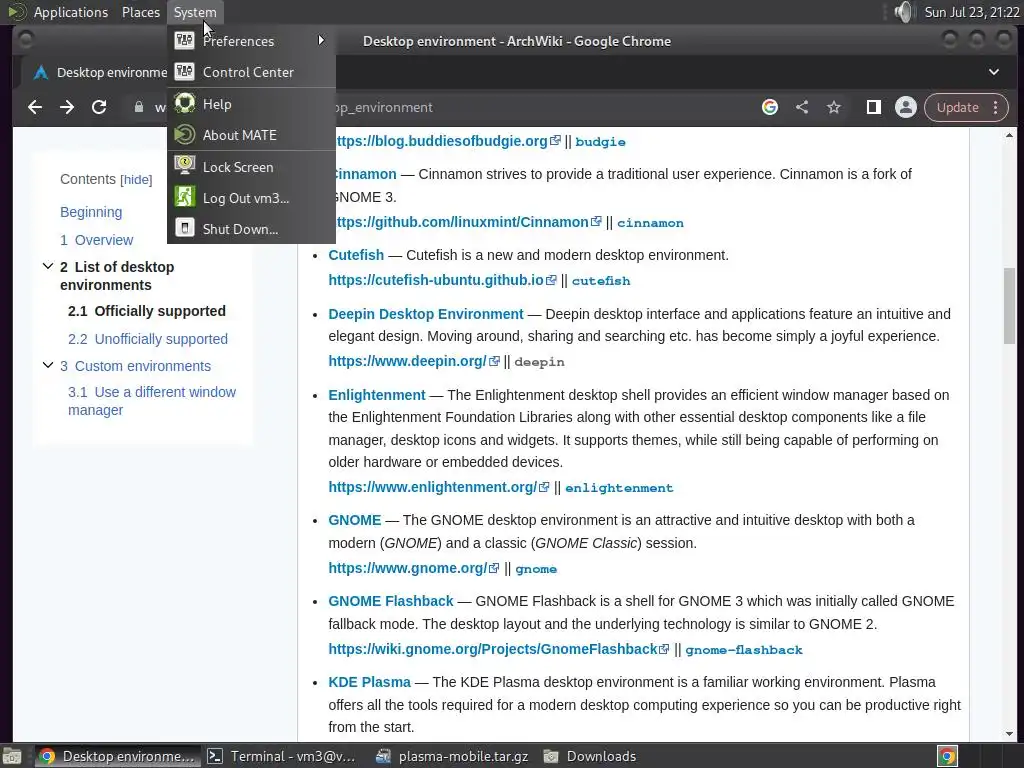Image resolution: width=1024 pixels, height=768 pixels.
Task: Click the Google search icon in address bar
Action: pos(770,107)
